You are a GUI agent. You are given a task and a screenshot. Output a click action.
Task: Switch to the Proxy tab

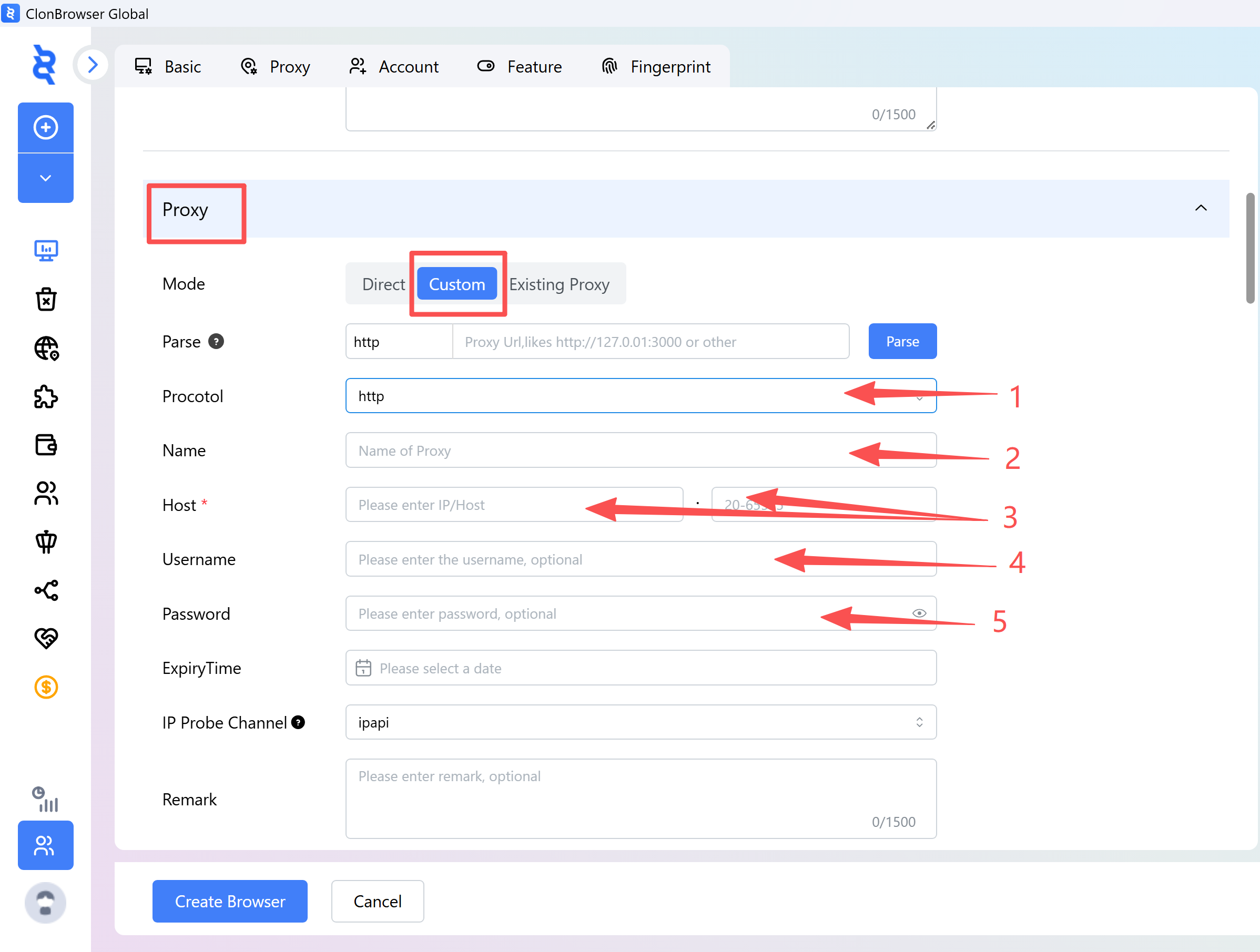pyautogui.click(x=275, y=67)
